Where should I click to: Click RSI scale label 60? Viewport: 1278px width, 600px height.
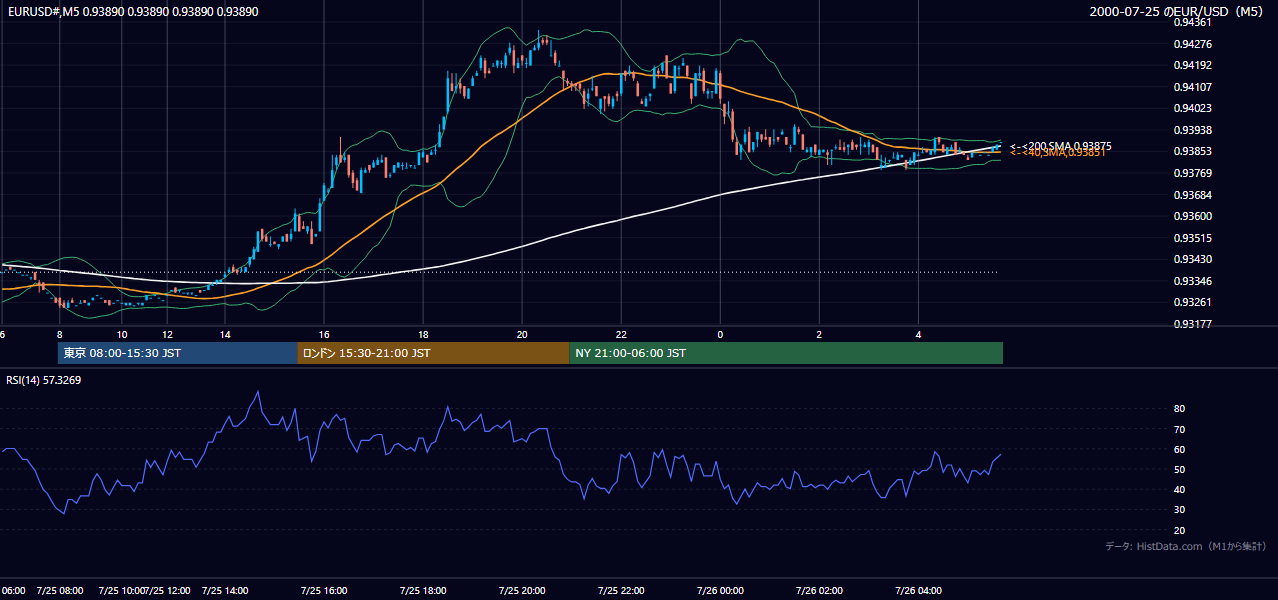point(1179,449)
